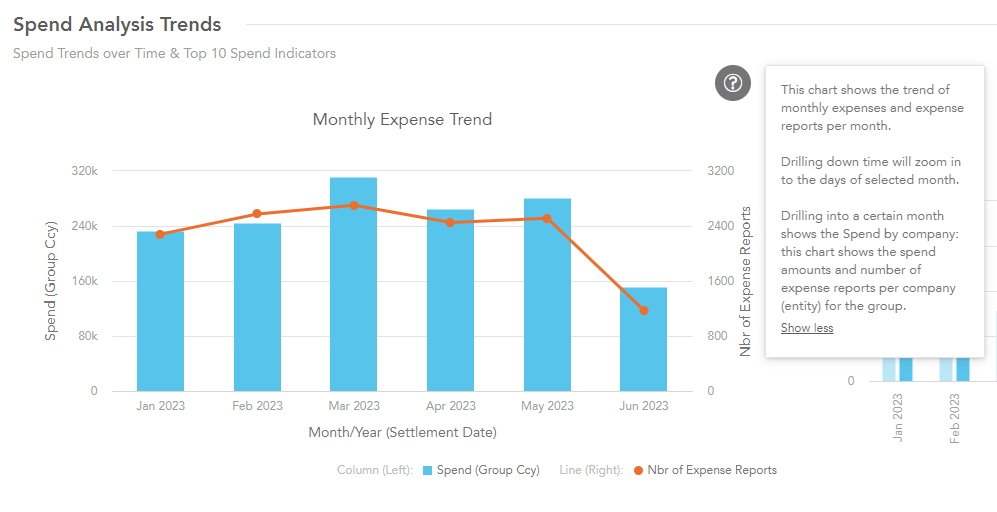Click the Monthly Expense Trend chart title

tap(402, 120)
